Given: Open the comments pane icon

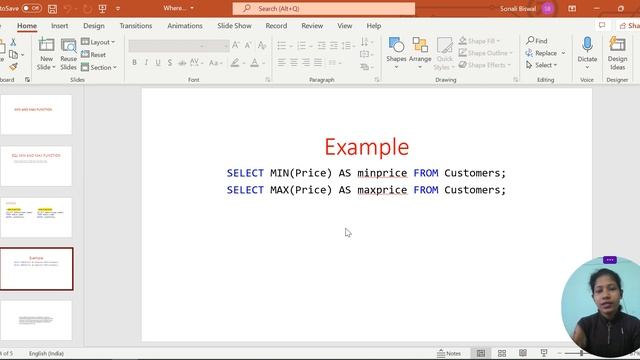Looking at the screenshot, I should 602,25.
